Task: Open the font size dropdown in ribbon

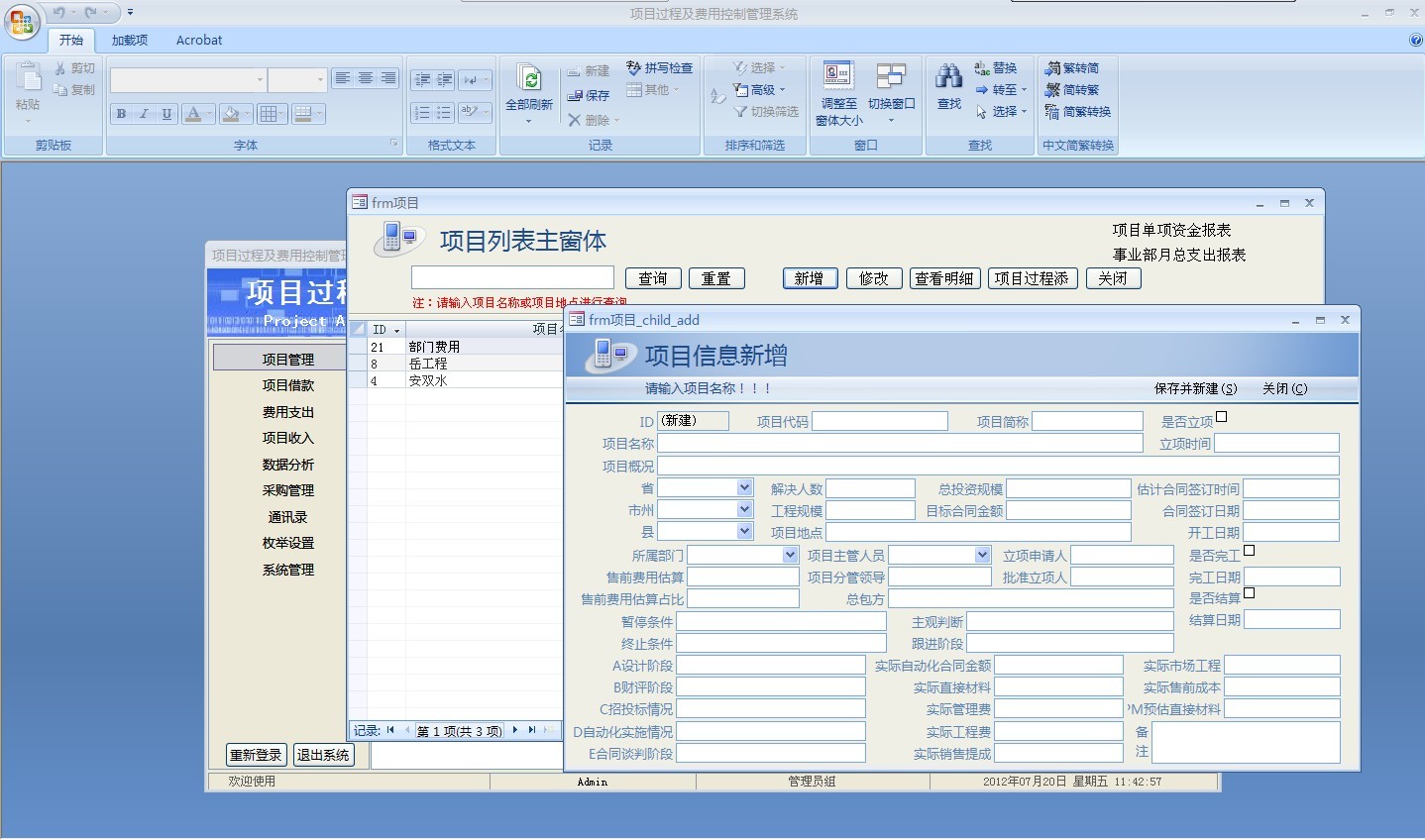Action: [x=320, y=79]
